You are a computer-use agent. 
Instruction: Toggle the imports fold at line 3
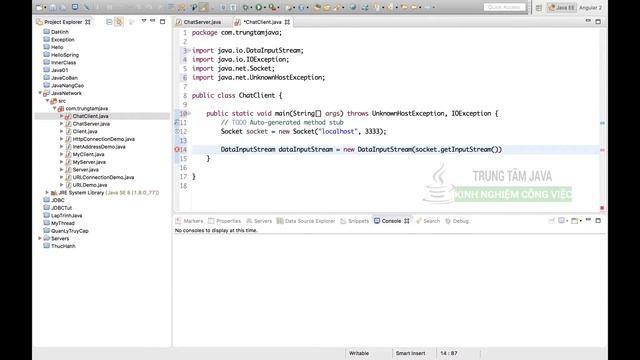coord(189,51)
